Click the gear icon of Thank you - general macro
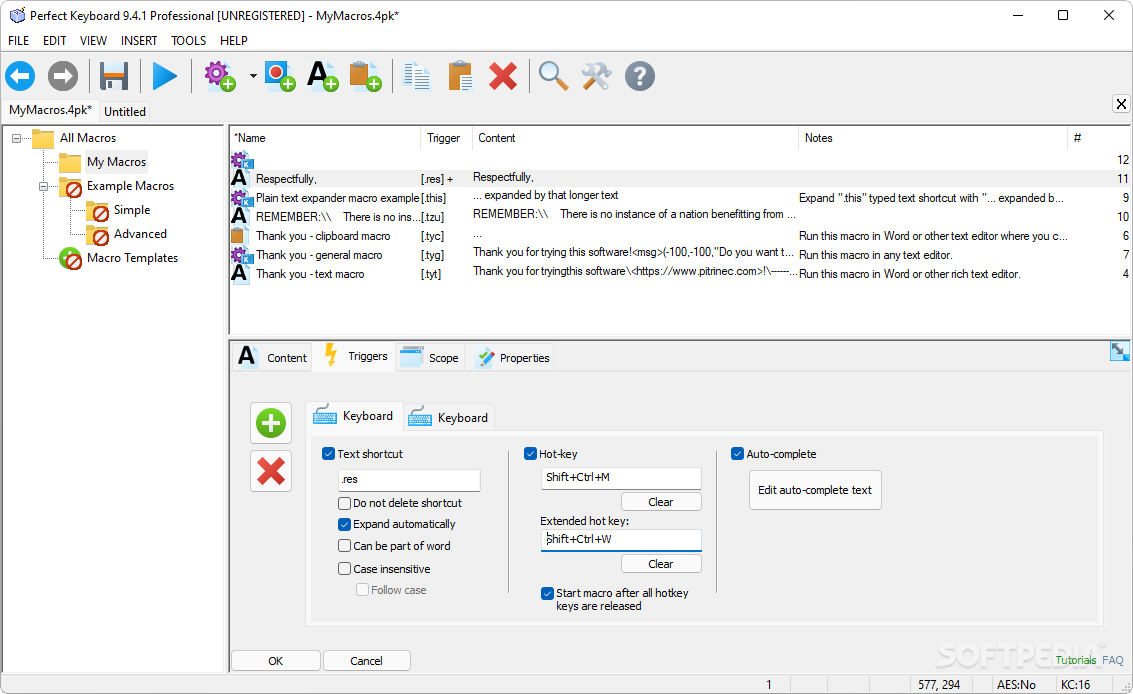 (x=240, y=254)
